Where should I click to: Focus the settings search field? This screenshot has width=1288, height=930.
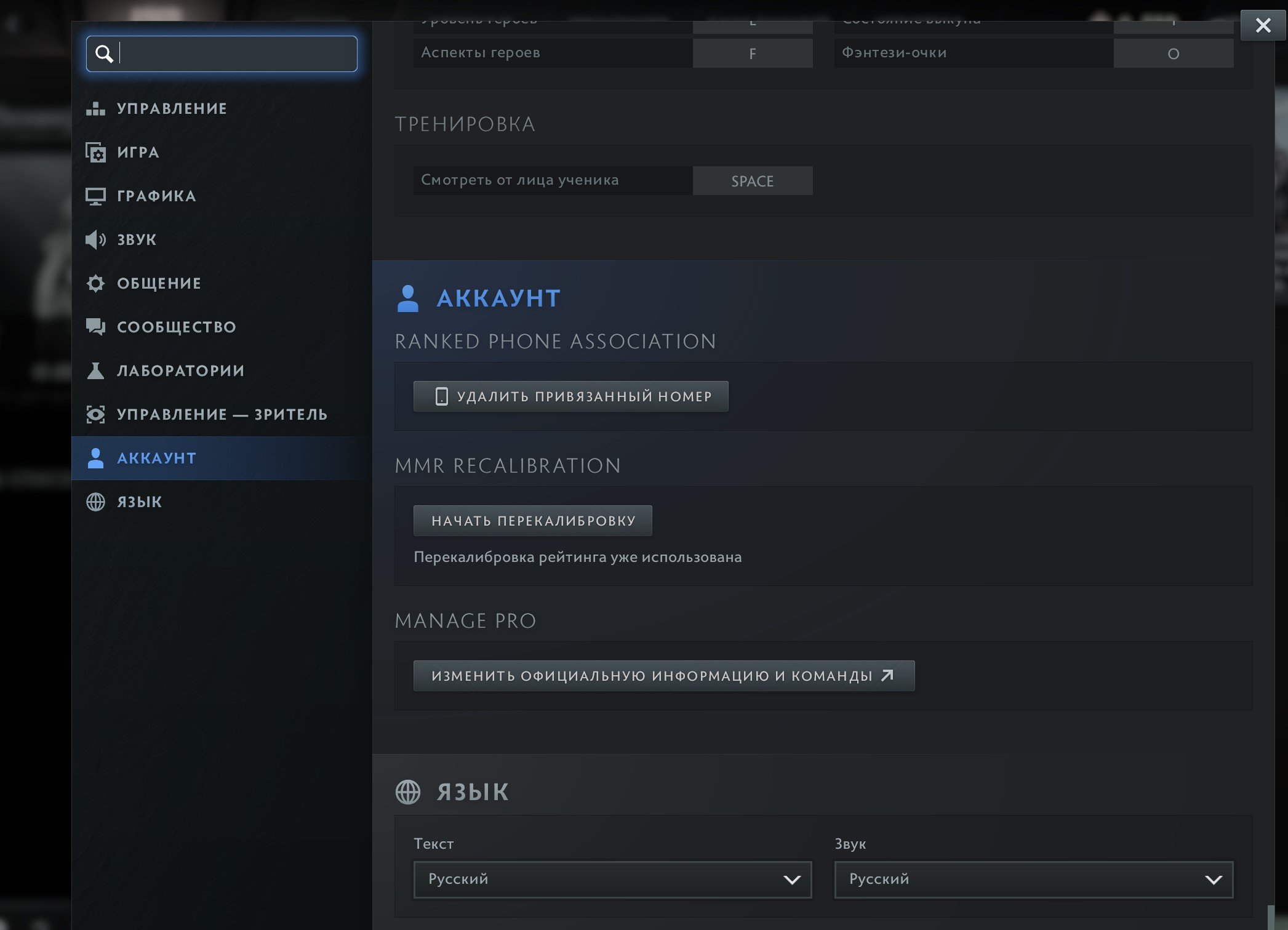tap(222, 54)
